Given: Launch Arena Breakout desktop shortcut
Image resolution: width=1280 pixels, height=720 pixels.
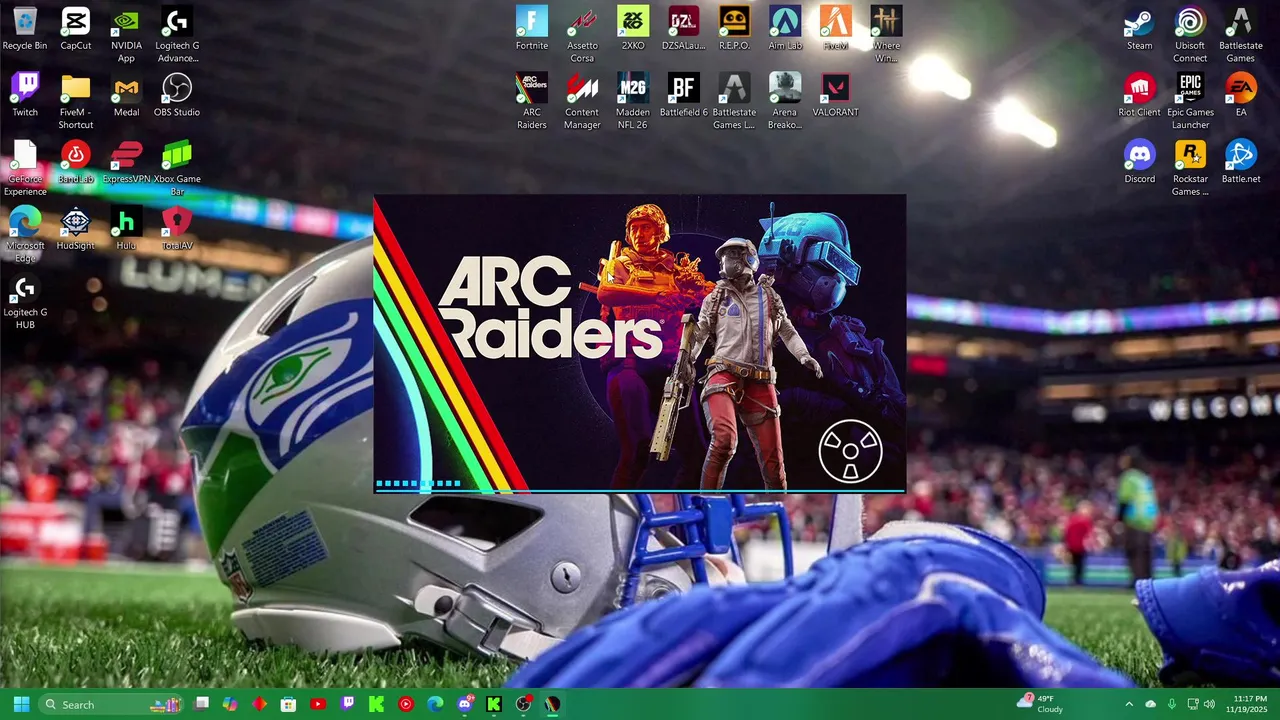Looking at the screenshot, I should tap(785, 101).
